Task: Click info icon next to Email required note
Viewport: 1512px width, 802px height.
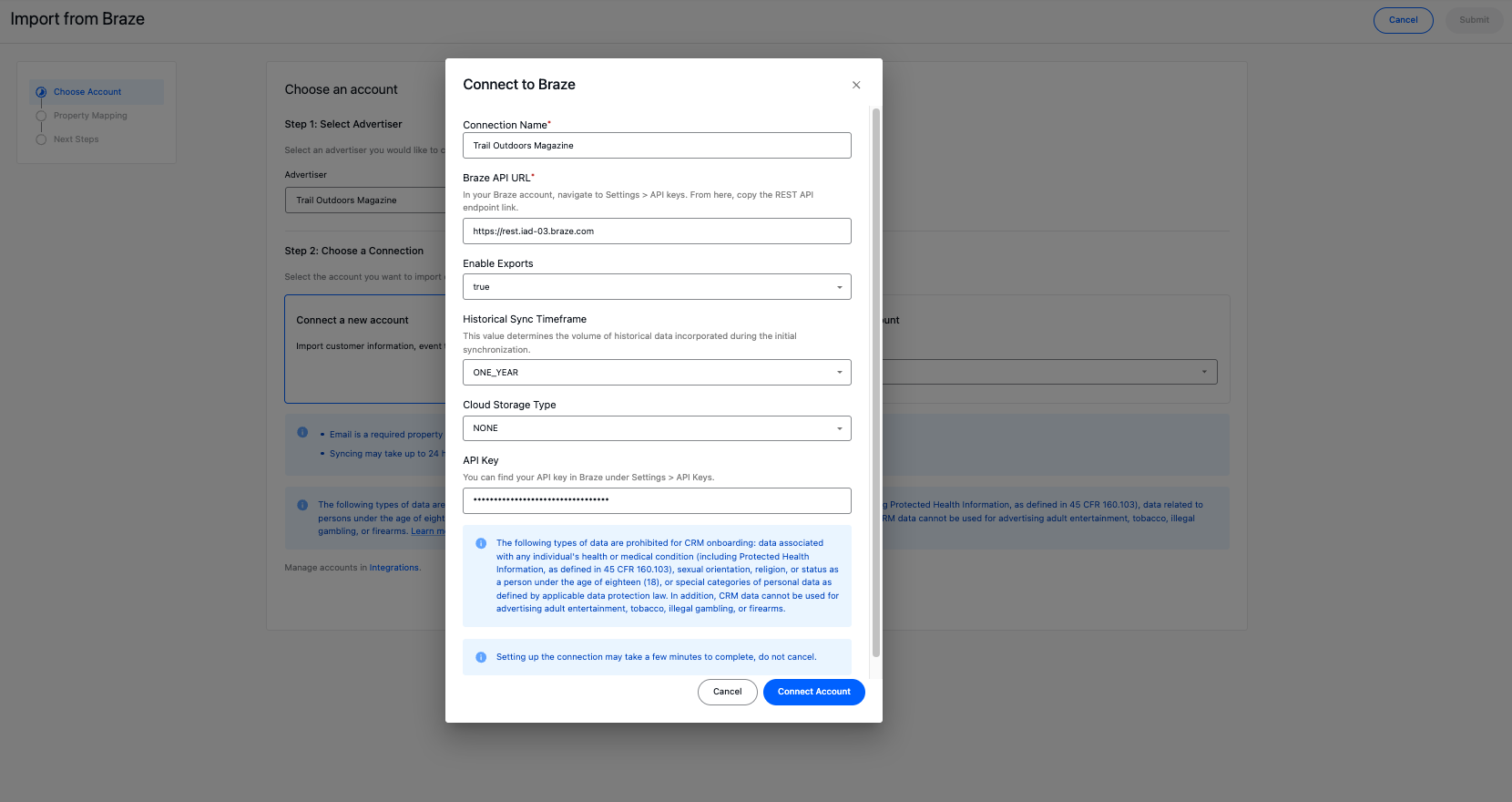Action: pos(302,432)
